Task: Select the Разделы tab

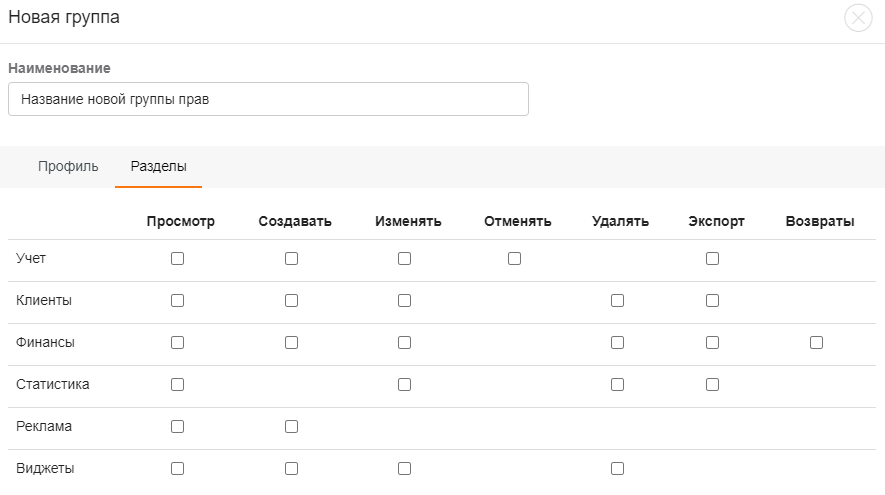Action: coord(159,167)
